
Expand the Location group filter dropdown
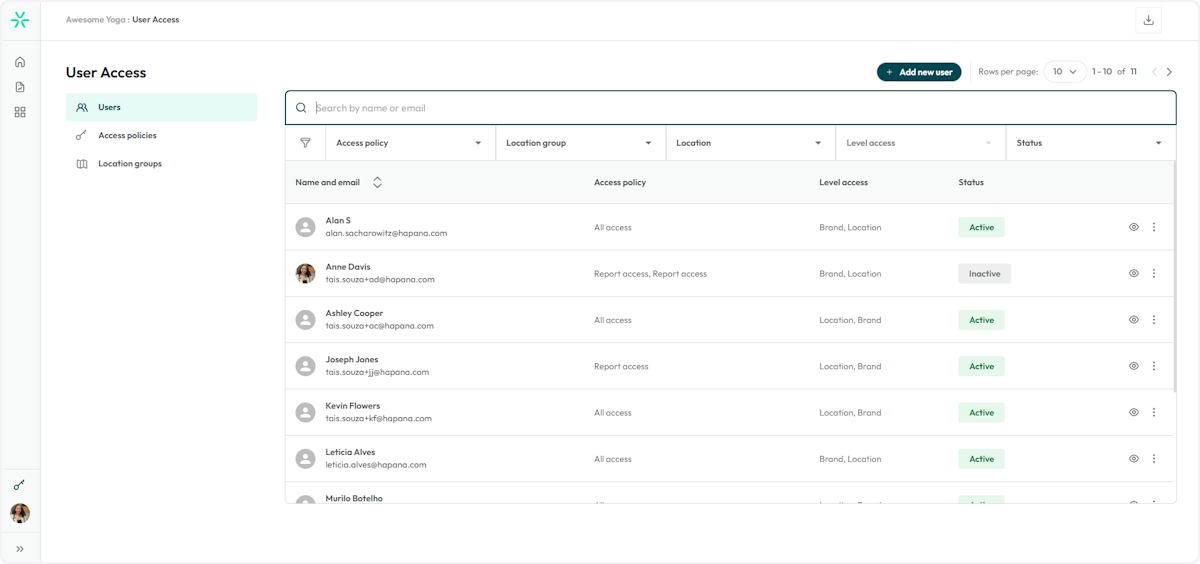point(580,143)
